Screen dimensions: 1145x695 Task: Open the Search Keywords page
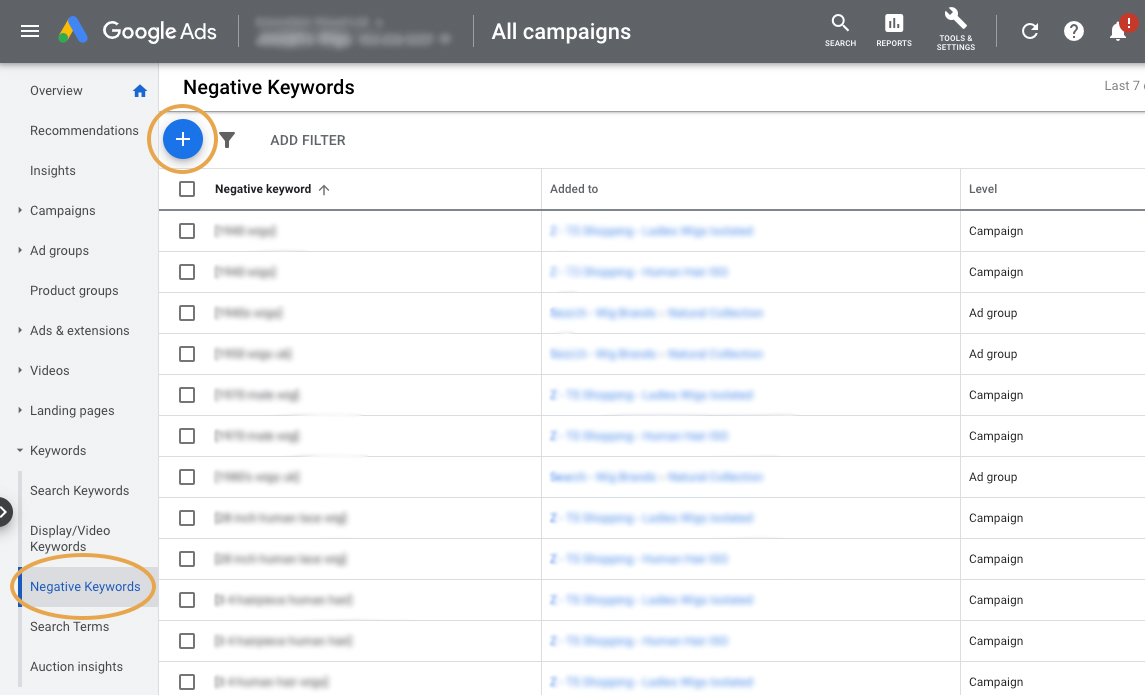coord(79,490)
